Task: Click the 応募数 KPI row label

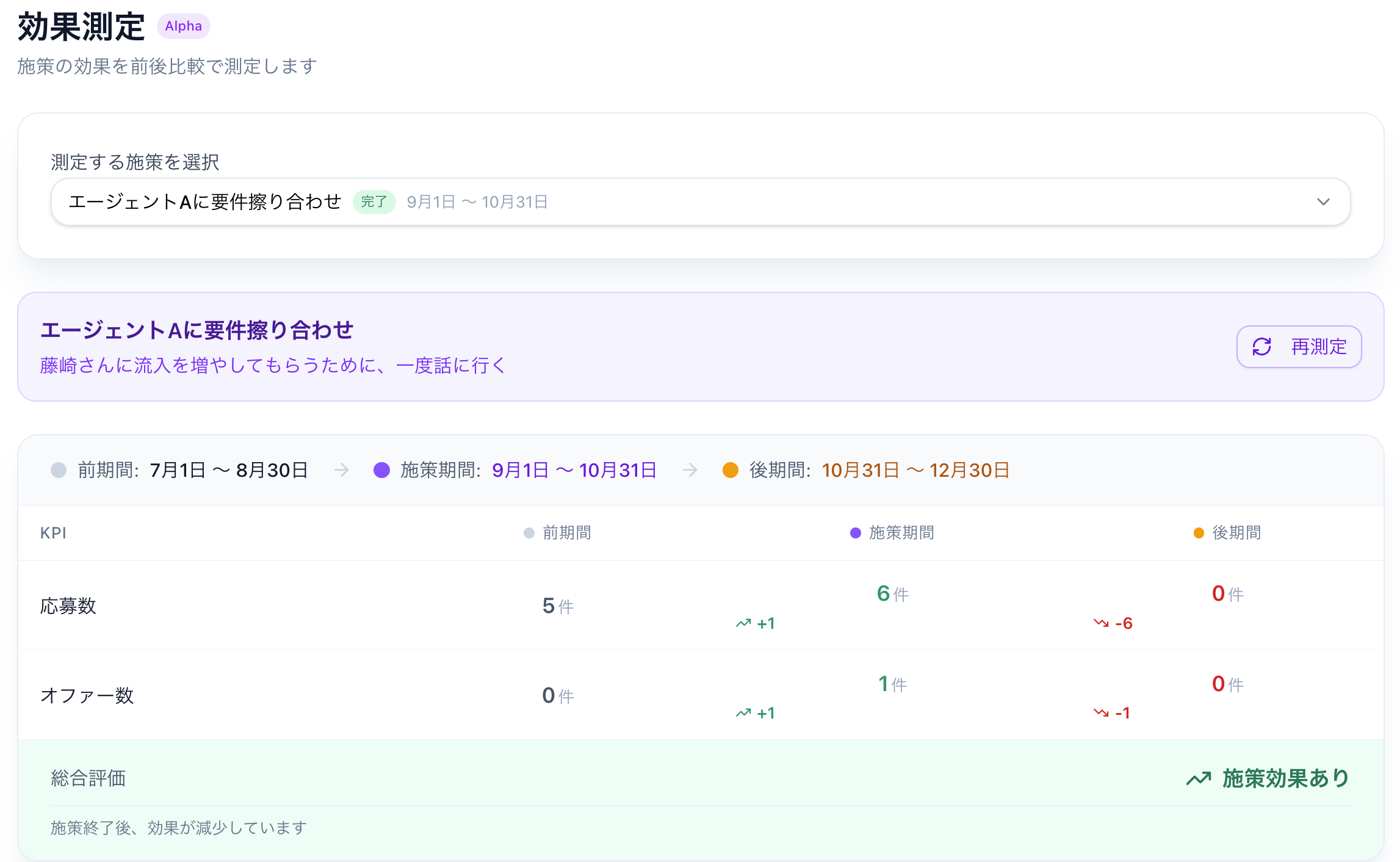Action: pyautogui.click(x=68, y=606)
